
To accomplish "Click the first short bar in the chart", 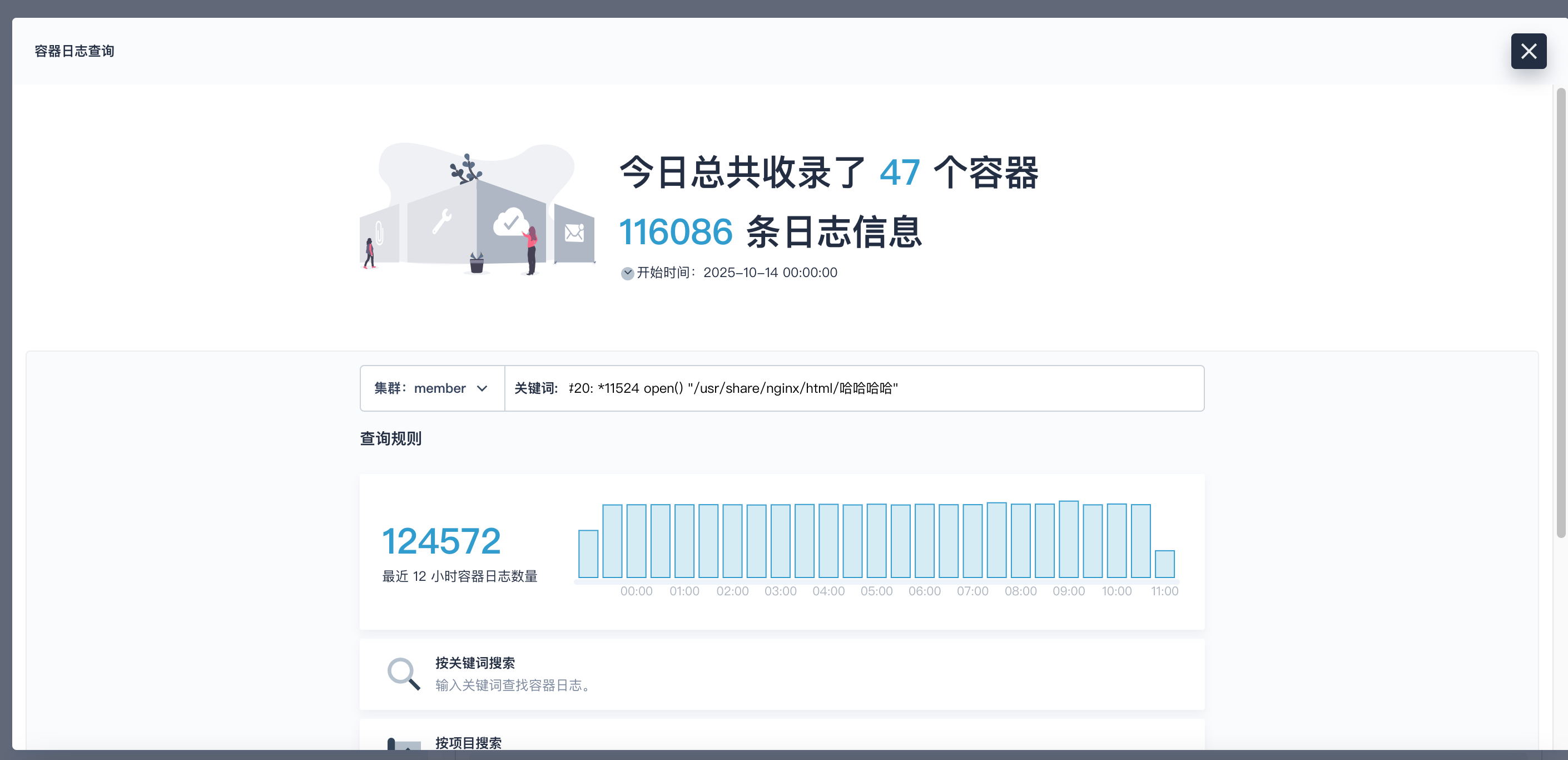I will 588,554.
